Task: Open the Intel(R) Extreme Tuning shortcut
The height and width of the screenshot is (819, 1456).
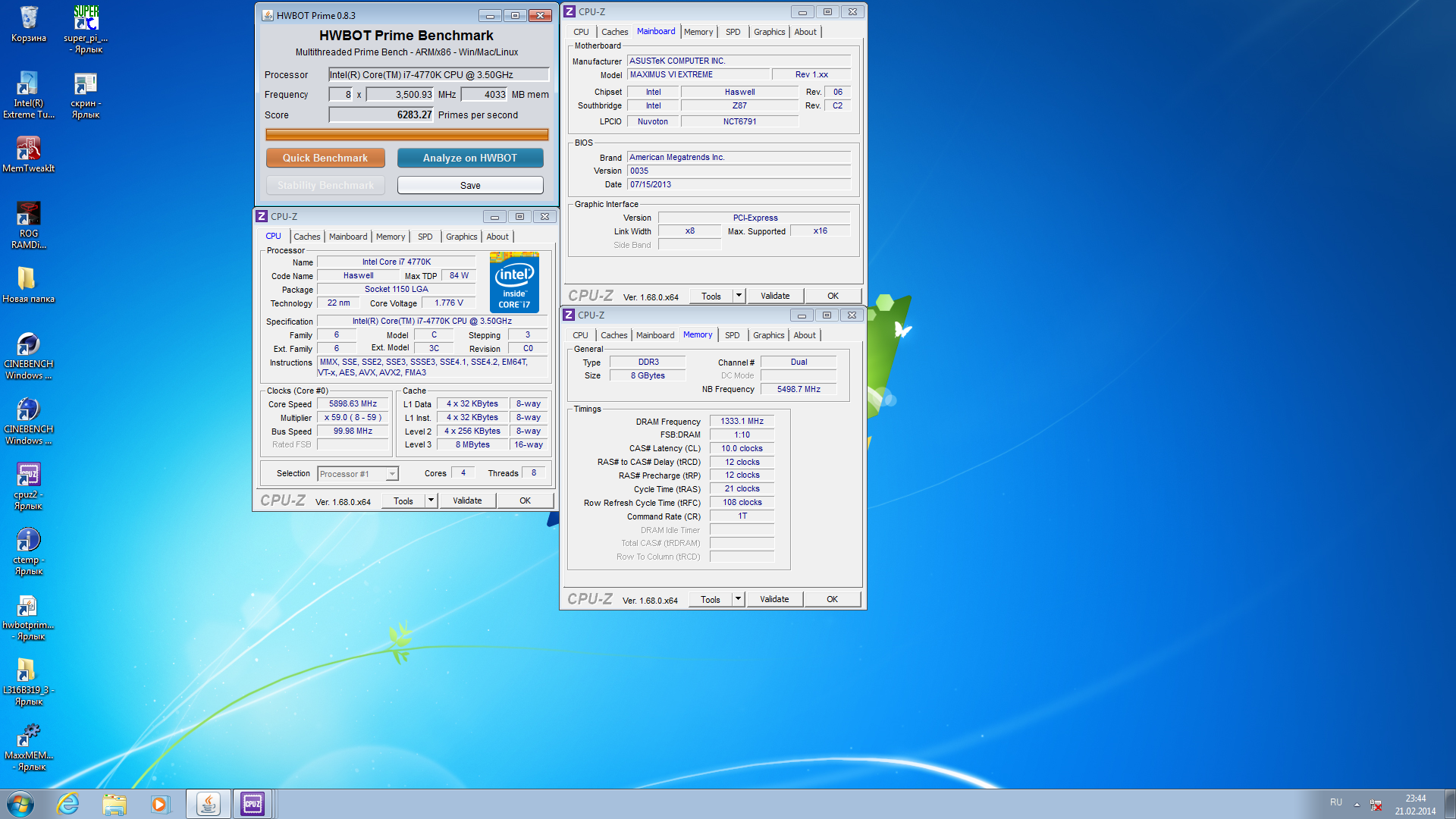Action: [x=29, y=94]
